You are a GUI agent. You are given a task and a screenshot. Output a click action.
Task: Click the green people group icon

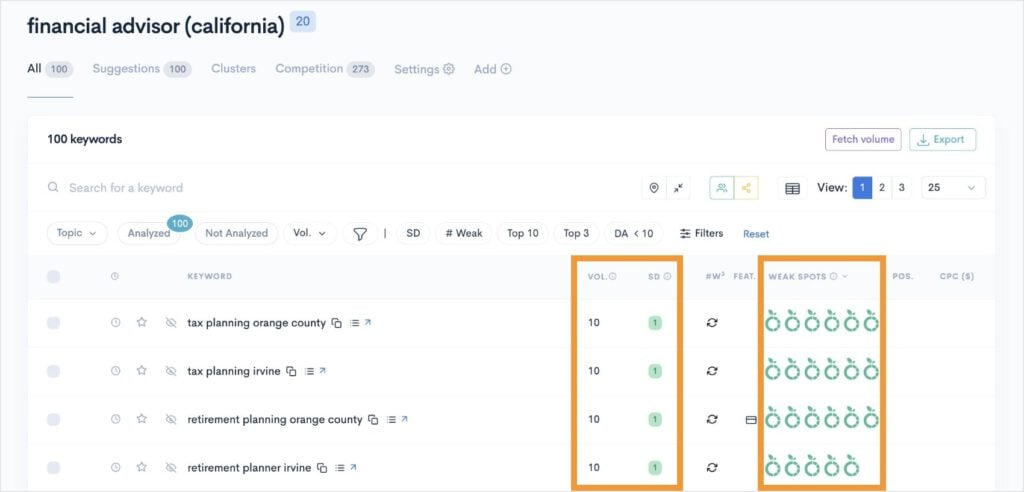point(722,188)
